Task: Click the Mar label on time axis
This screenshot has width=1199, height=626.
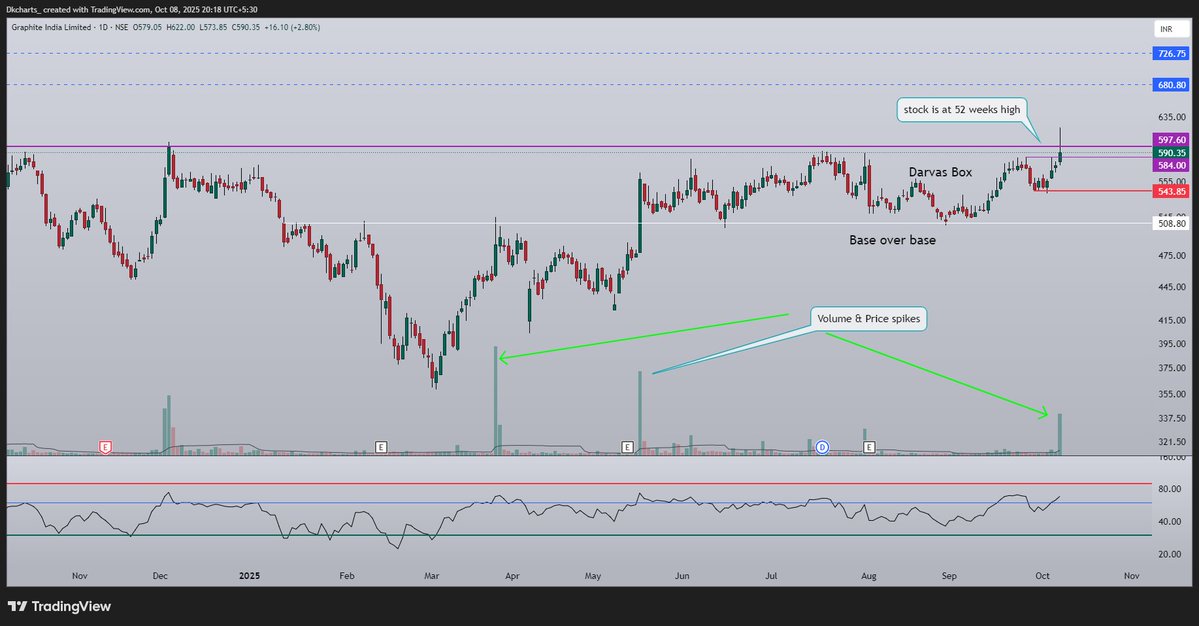Action: pyautogui.click(x=431, y=576)
